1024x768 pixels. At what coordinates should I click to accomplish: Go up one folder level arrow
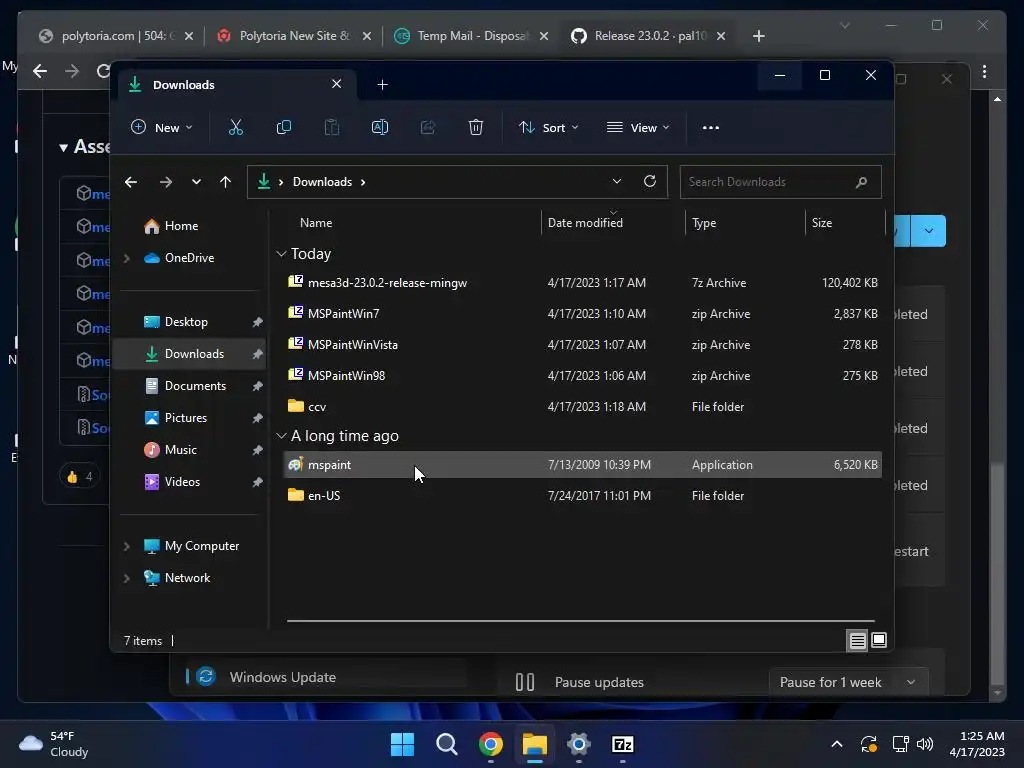(x=225, y=182)
